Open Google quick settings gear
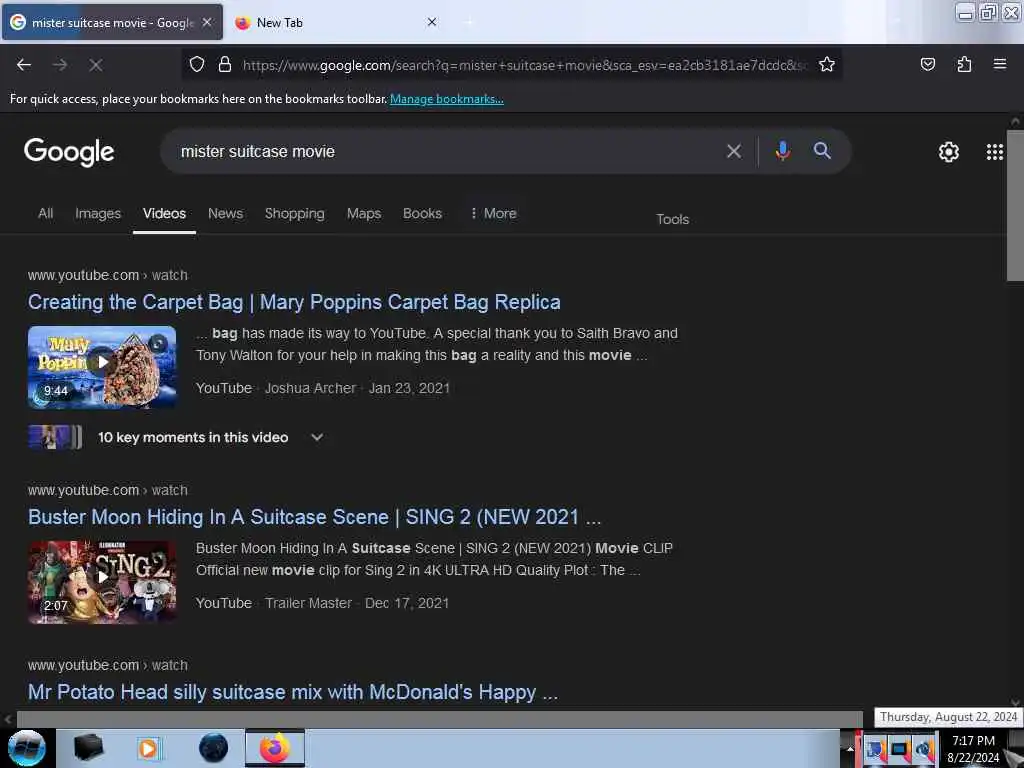 (x=948, y=152)
